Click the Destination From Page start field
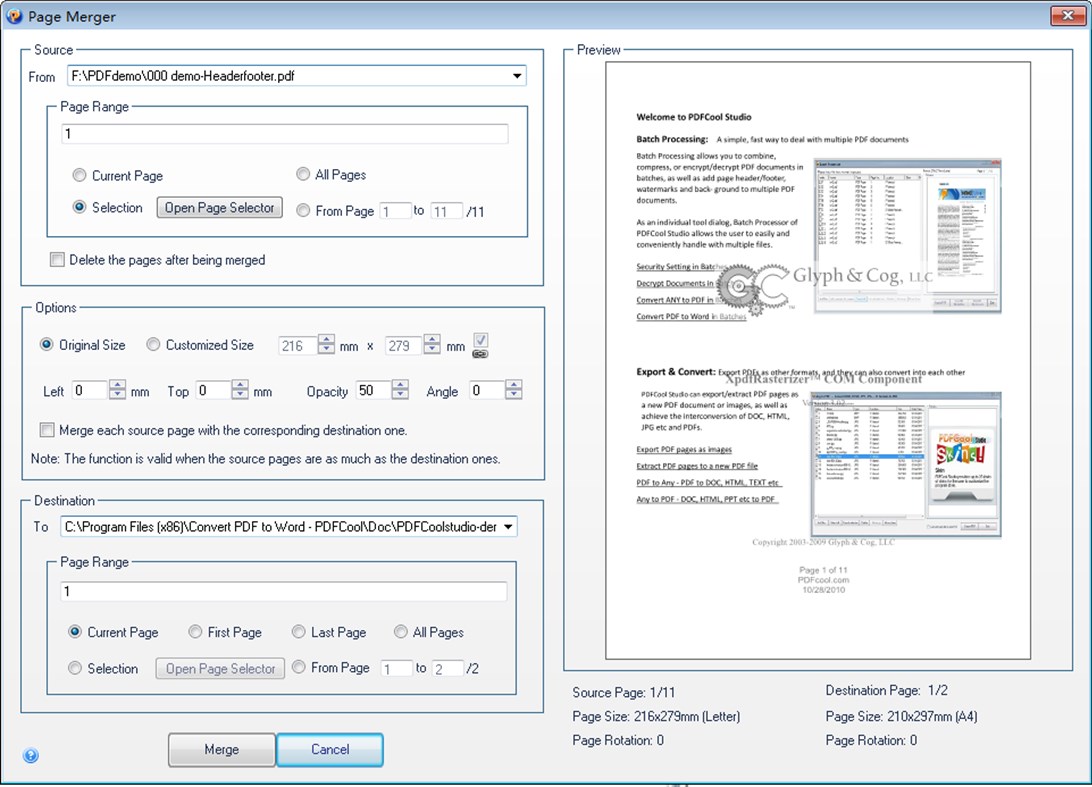The image size is (1092, 787). click(x=396, y=669)
